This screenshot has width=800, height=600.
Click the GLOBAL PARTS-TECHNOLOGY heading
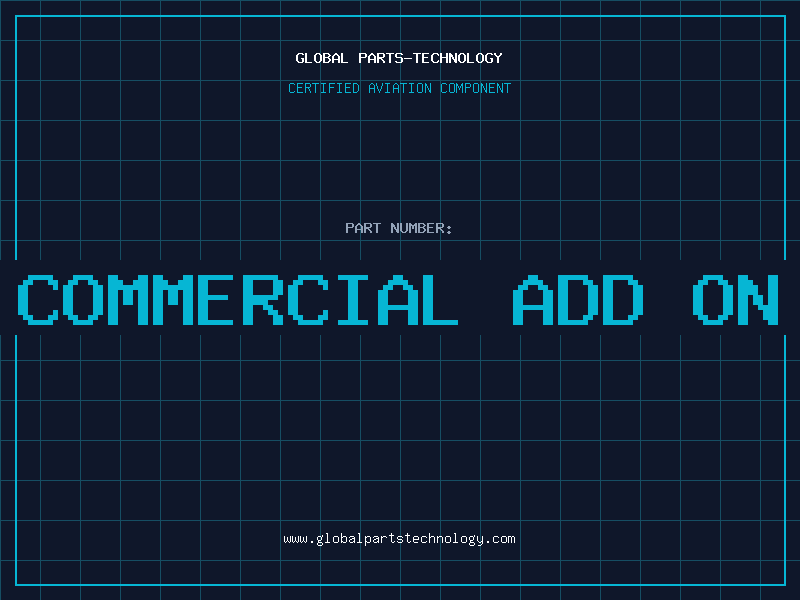(x=399, y=58)
